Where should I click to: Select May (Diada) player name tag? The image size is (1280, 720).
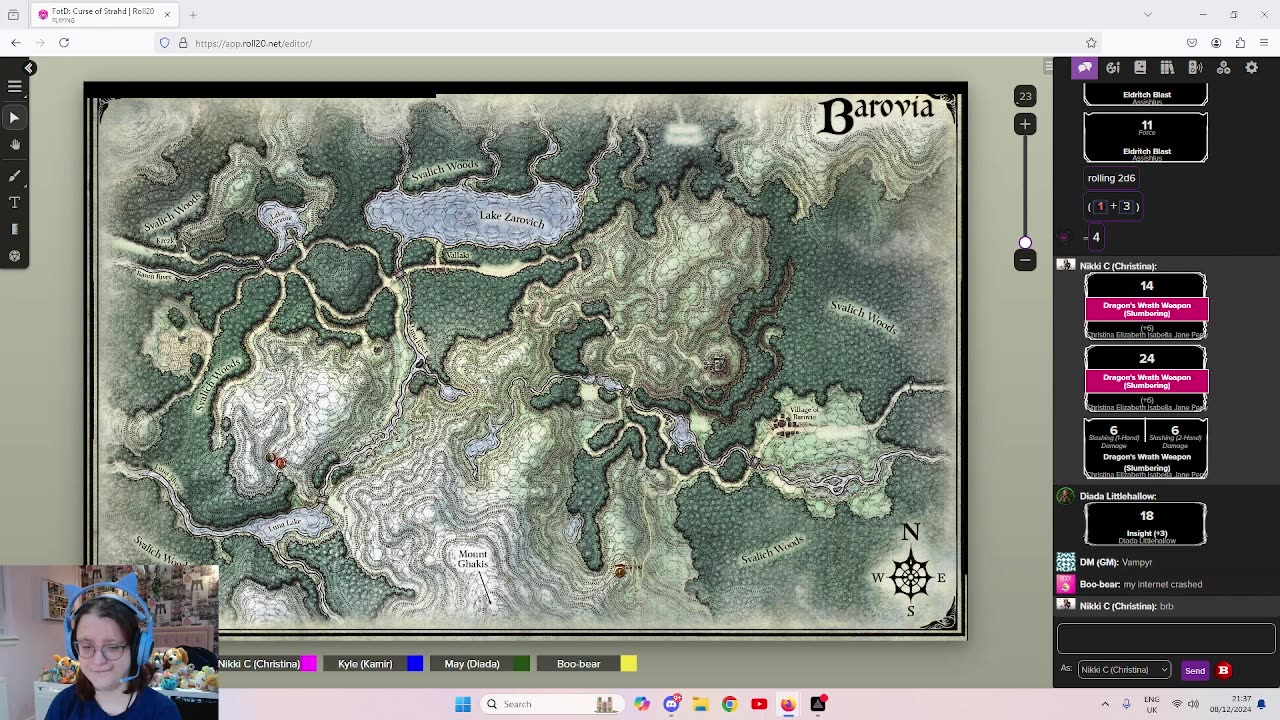(472, 664)
